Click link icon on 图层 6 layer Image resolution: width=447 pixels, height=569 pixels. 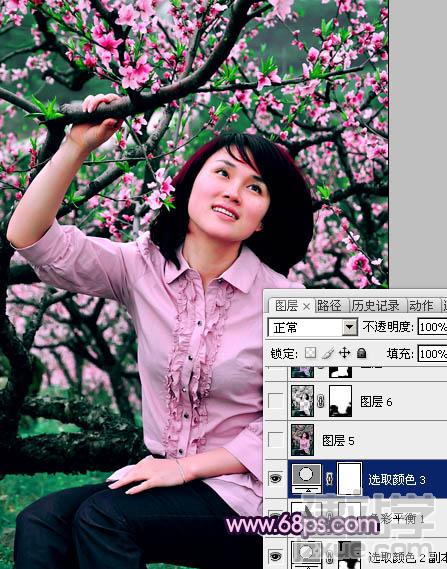click(x=321, y=402)
